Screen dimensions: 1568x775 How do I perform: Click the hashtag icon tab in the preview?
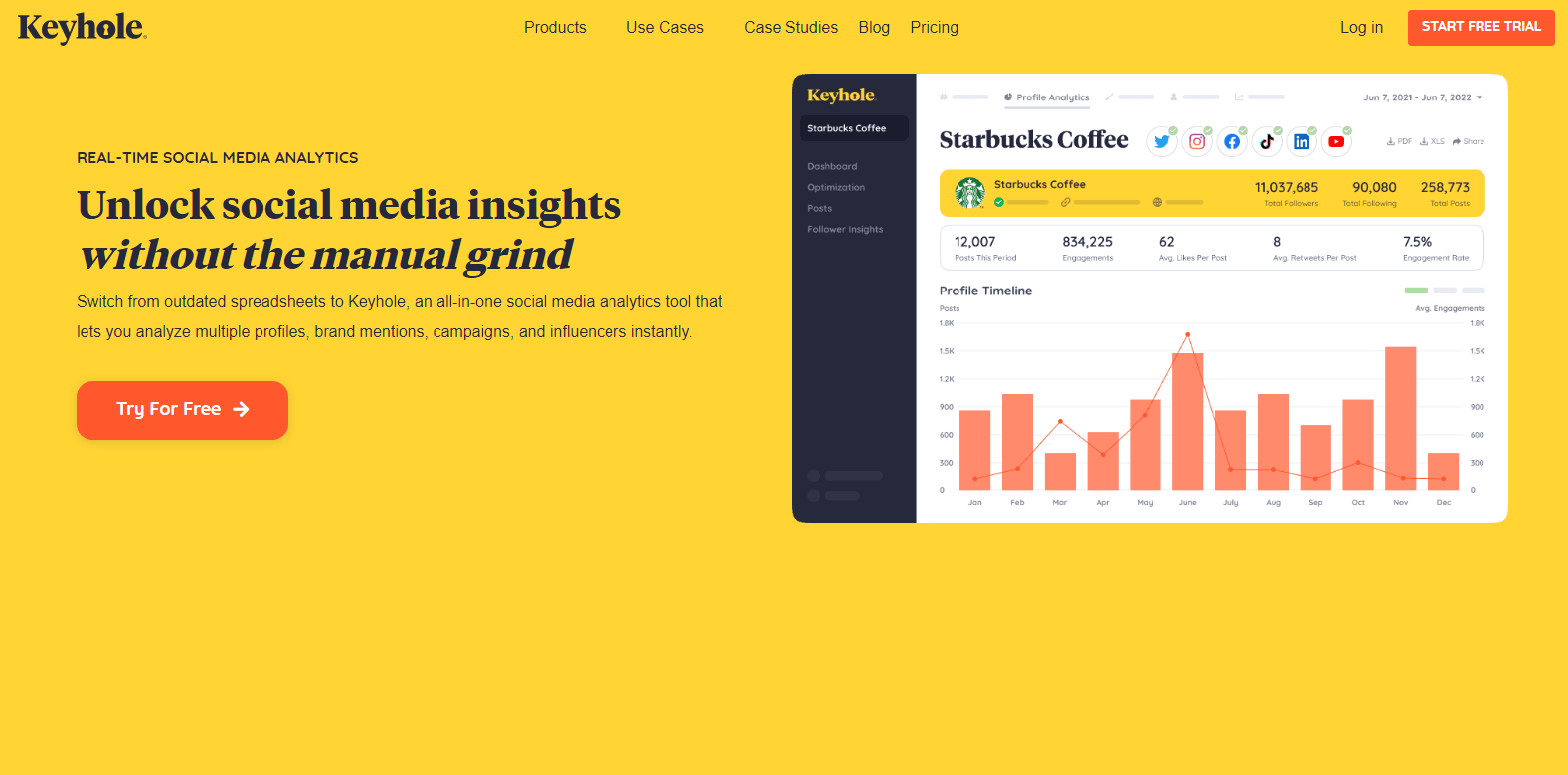[944, 97]
